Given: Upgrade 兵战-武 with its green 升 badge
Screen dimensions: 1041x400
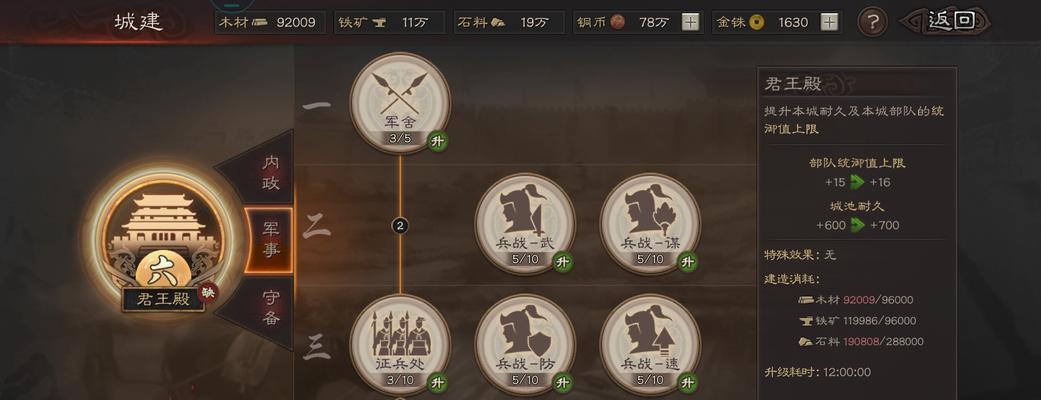Looking at the screenshot, I should pyautogui.click(x=562, y=262).
